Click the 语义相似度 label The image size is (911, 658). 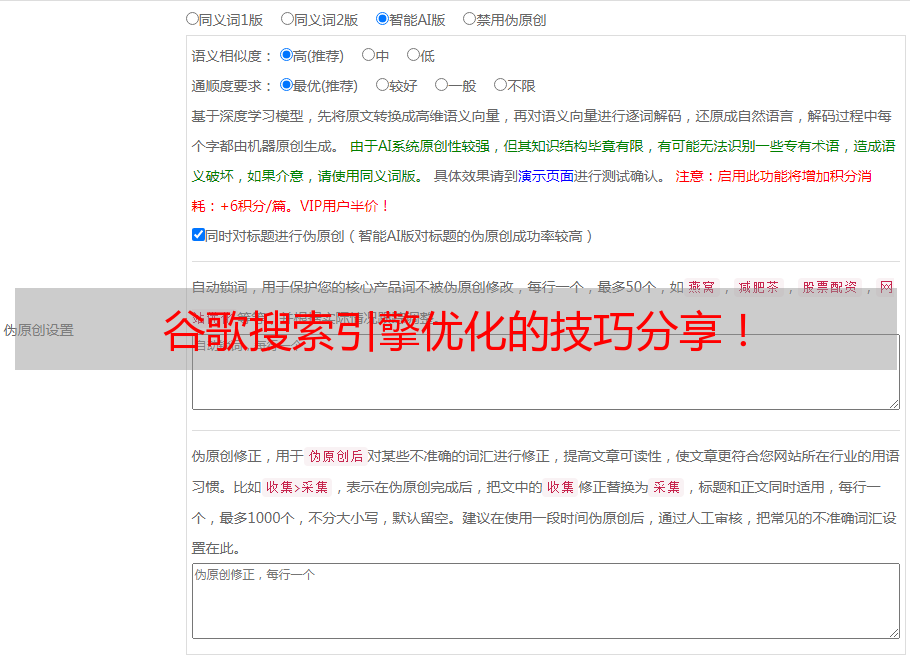tap(232, 56)
